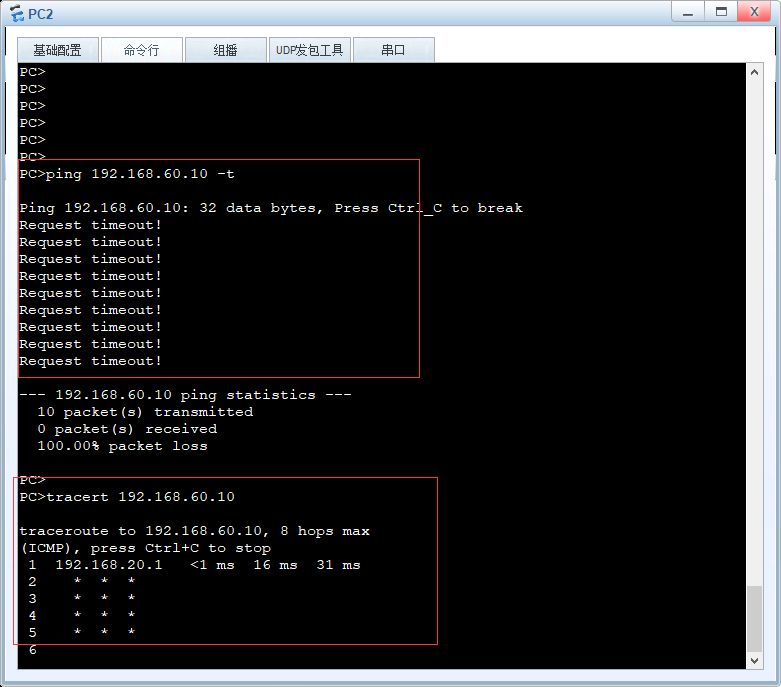Maximize the PC2 window
This screenshot has height=687, width=781.
pyautogui.click(x=721, y=12)
